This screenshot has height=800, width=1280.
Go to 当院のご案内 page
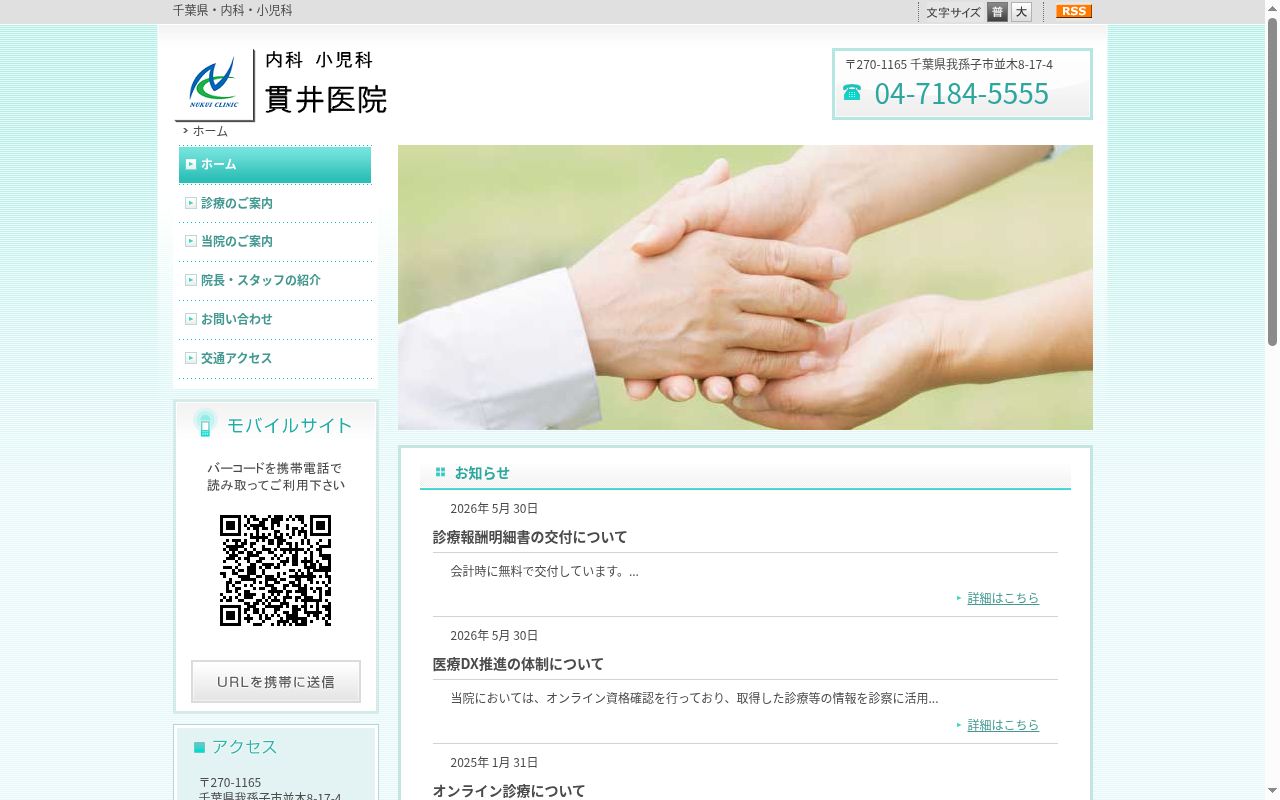275,241
